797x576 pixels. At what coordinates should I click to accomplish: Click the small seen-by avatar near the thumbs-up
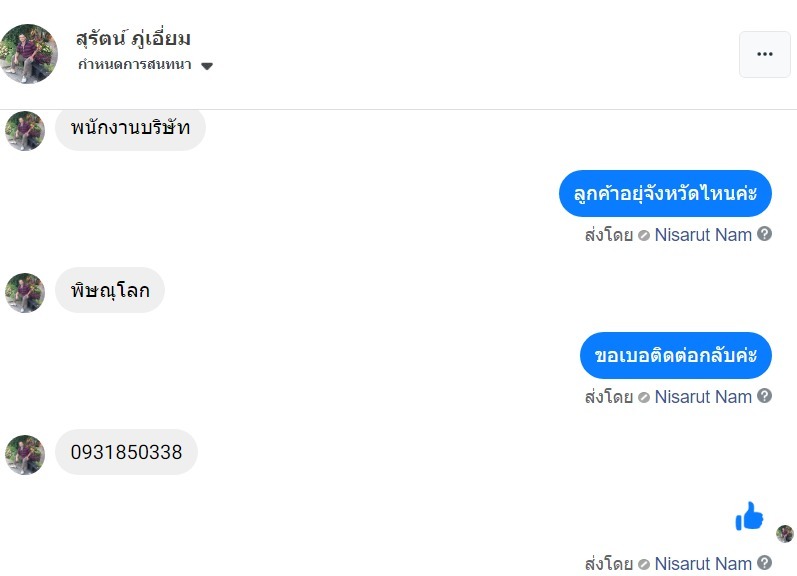pyautogui.click(x=785, y=533)
